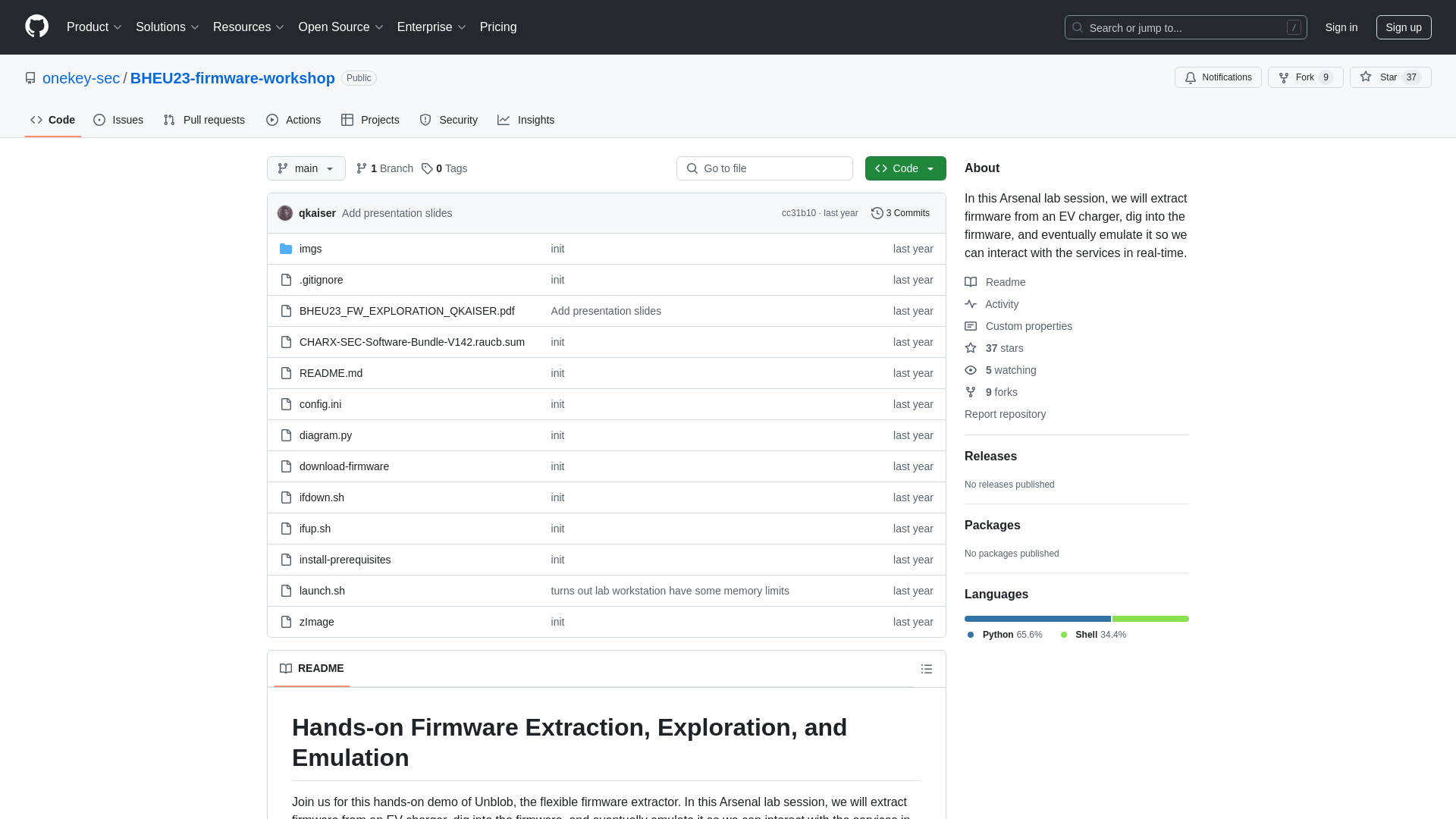1456x819 pixels.
Task: Click qkaiser's avatar image
Action: tap(285, 213)
